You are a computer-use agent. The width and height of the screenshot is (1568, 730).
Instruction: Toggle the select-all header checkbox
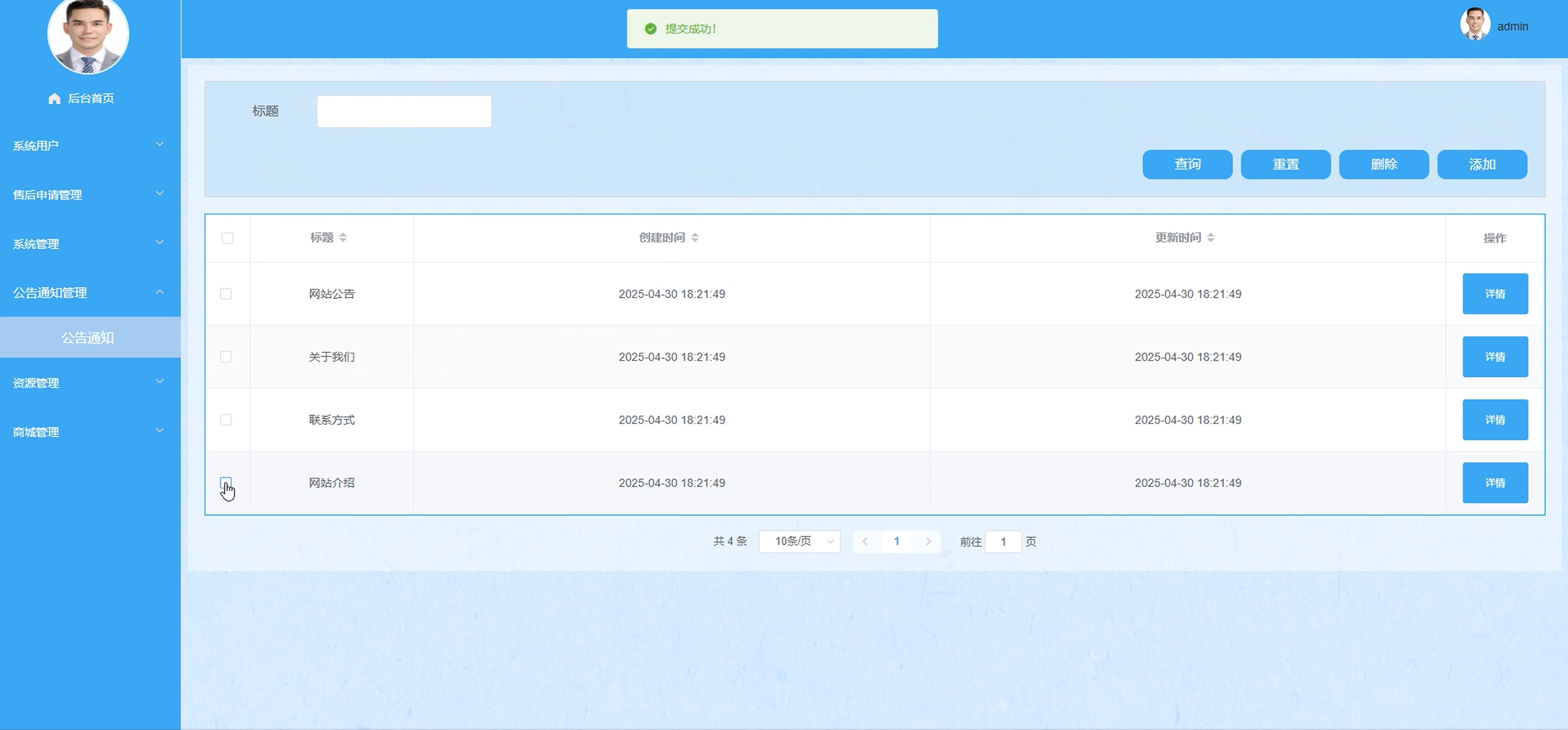click(227, 238)
